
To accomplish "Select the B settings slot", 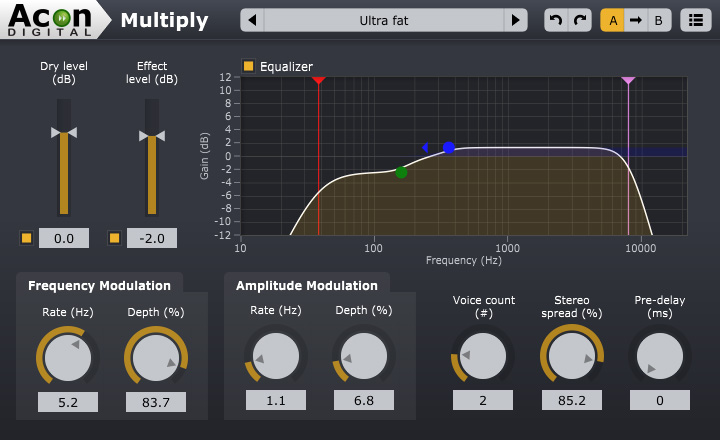I will (x=659, y=20).
